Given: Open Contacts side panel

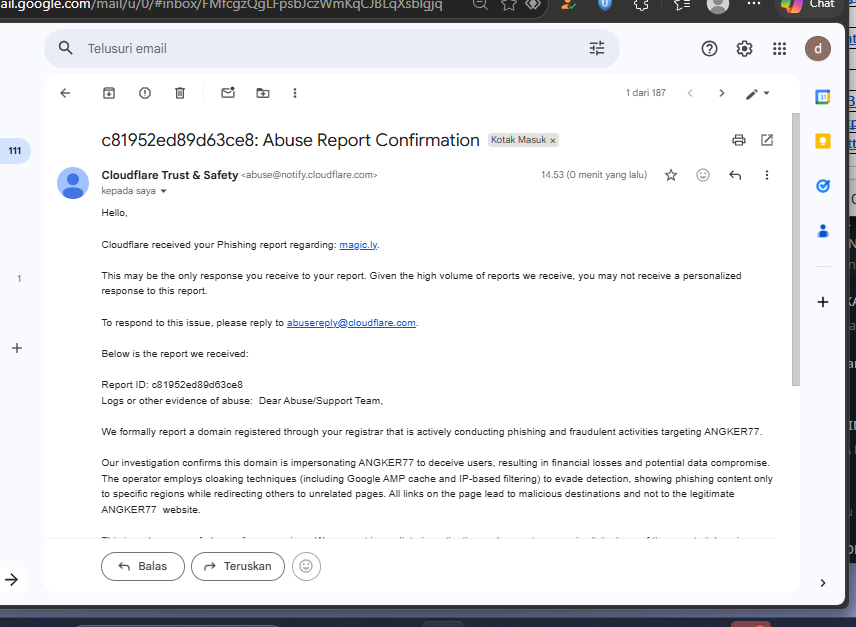Looking at the screenshot, I should pyautogui.click(x=823, y=231).
